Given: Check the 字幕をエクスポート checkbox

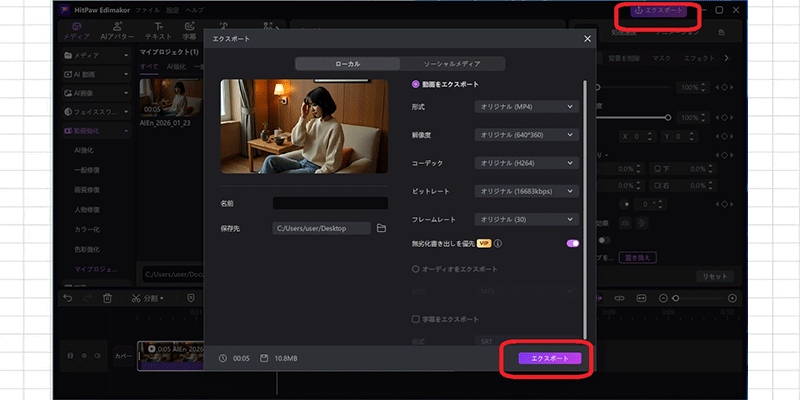Looking at the screenshot, I should [415, 319].
